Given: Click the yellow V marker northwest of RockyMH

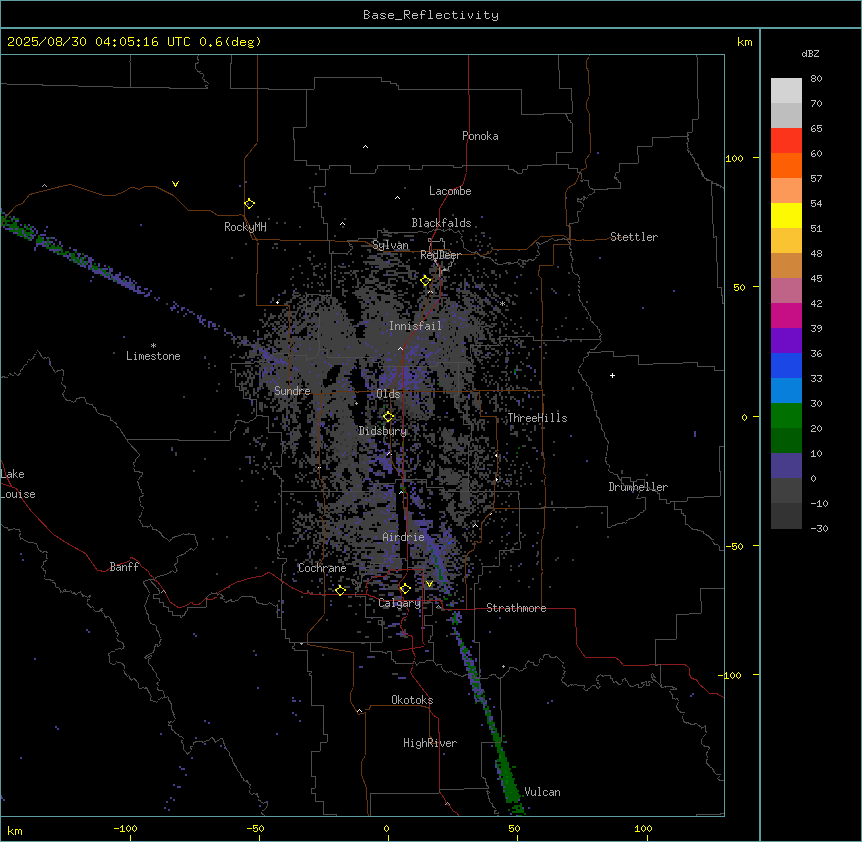Looking at the screenshot, I should pyautogui.click(x=175, y=184).
